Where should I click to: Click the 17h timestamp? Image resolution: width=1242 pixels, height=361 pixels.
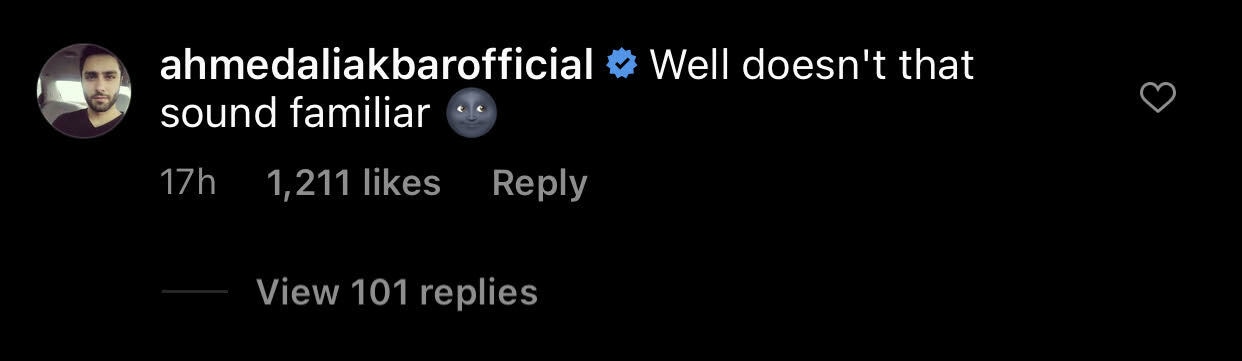coord(188,183)
